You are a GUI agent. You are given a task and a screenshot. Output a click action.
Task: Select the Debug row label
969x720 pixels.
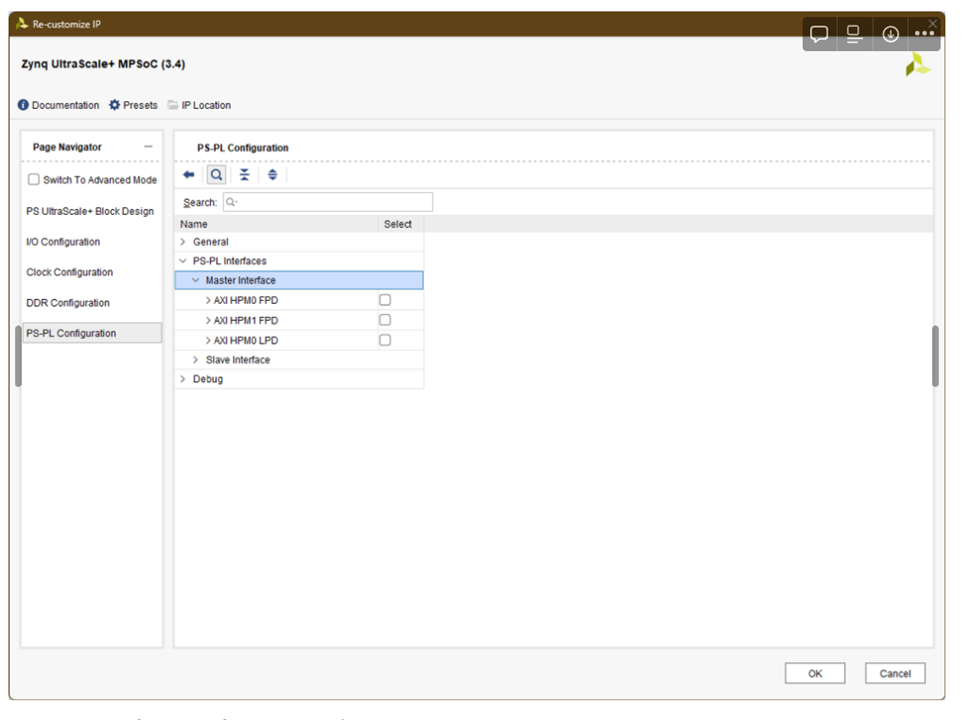click(x=208, y=379)
